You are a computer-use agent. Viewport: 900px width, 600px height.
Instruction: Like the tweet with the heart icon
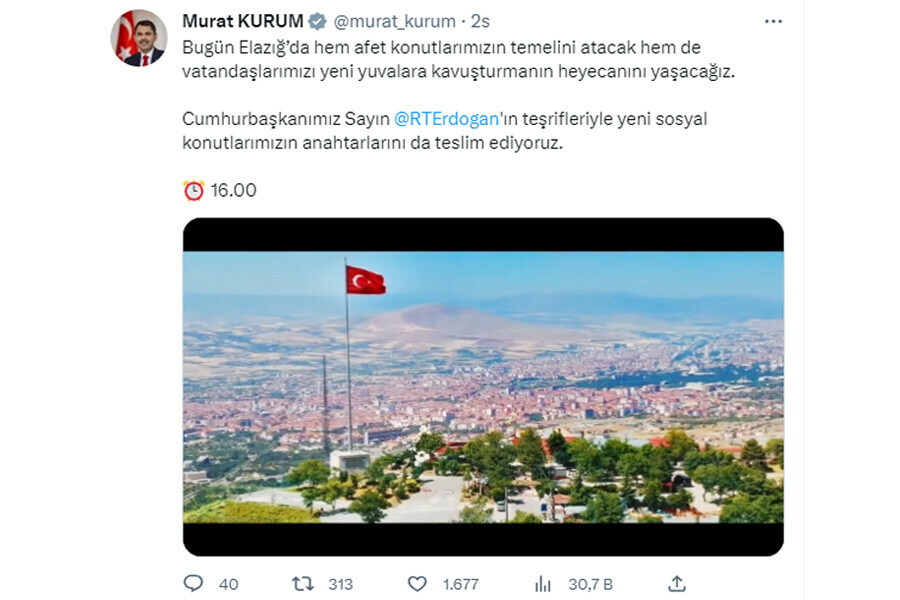417,584
